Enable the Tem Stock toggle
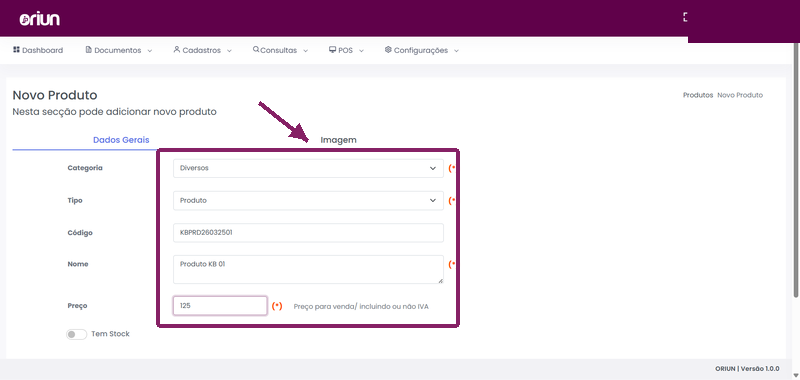 (77, 334)
